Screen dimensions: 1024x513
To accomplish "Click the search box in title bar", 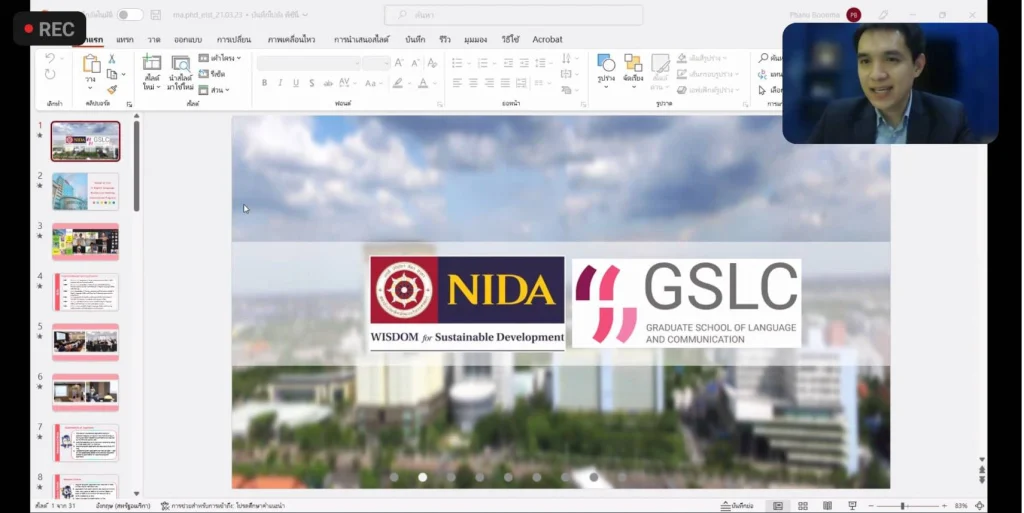I will click(513, 14).
